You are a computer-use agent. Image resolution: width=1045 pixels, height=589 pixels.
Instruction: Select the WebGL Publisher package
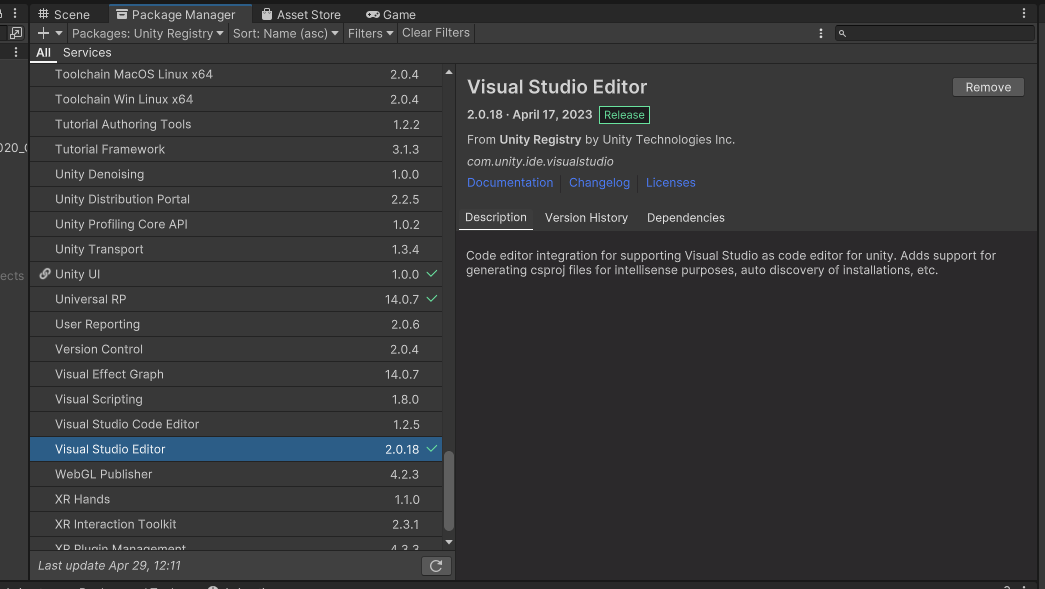coord(104,474)
